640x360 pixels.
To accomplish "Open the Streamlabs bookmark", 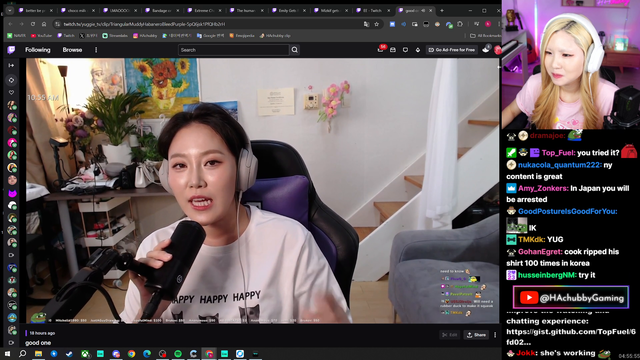I will [x=115, y=36].
